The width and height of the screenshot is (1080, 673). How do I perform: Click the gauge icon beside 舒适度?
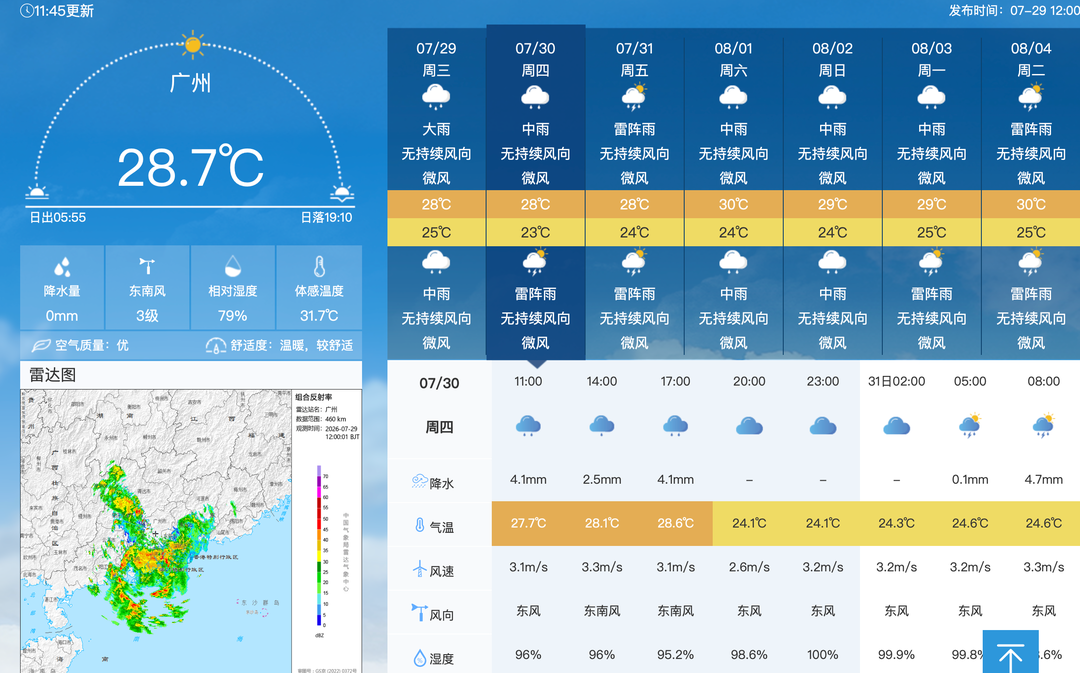(x=216, y=345)
